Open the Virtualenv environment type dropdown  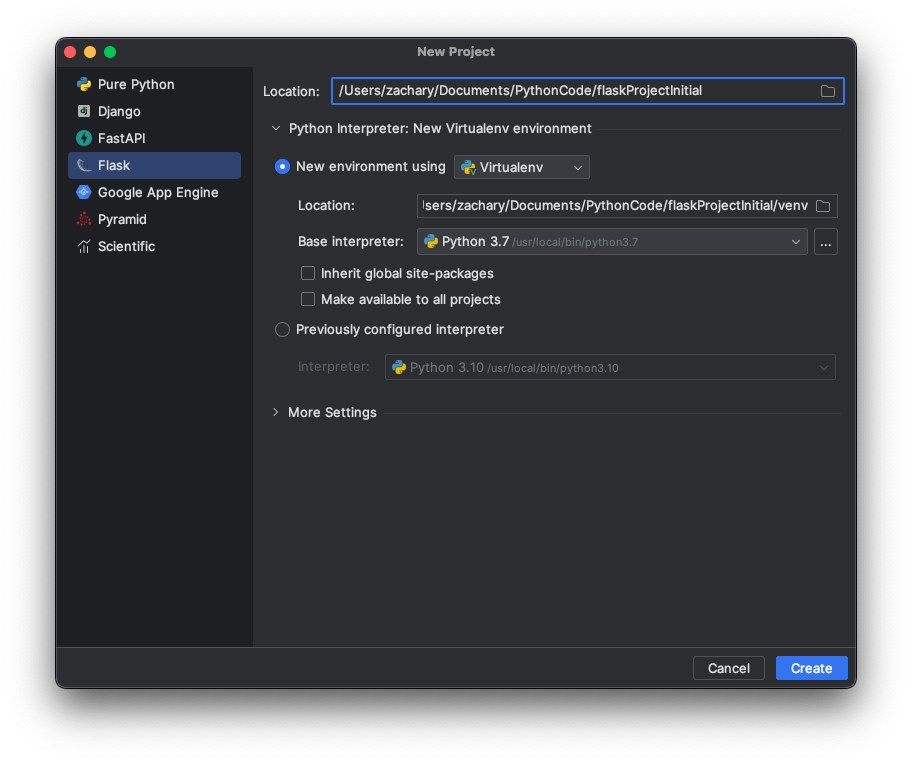[x=522, y=168]
